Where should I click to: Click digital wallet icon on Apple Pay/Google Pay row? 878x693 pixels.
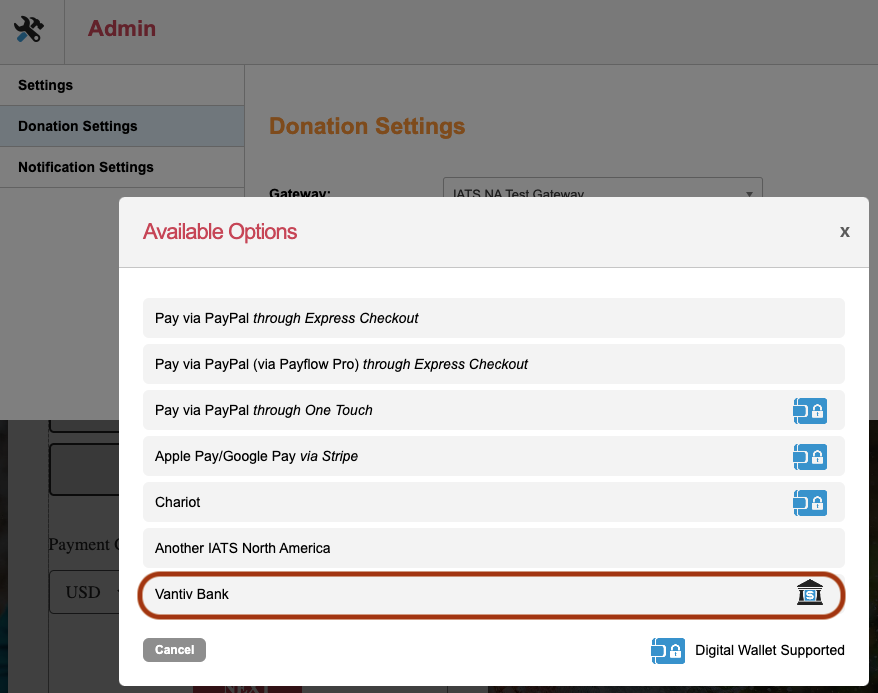809,456
